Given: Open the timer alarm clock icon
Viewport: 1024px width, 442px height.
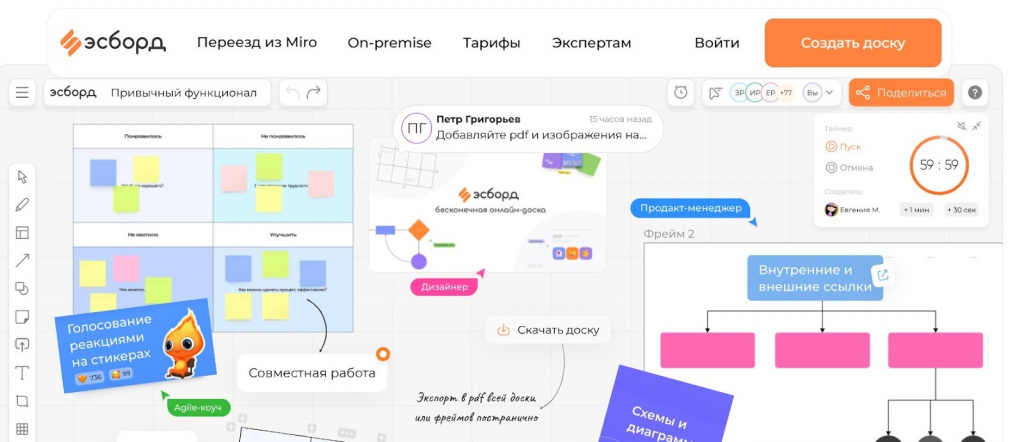Looking at the screenshot, I should pyautogui.click(x=681, y=93).
